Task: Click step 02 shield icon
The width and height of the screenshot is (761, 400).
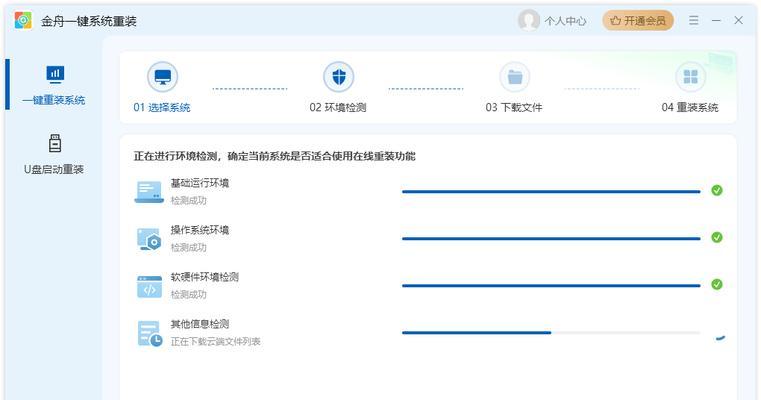Action: click(x=339, y=77)
